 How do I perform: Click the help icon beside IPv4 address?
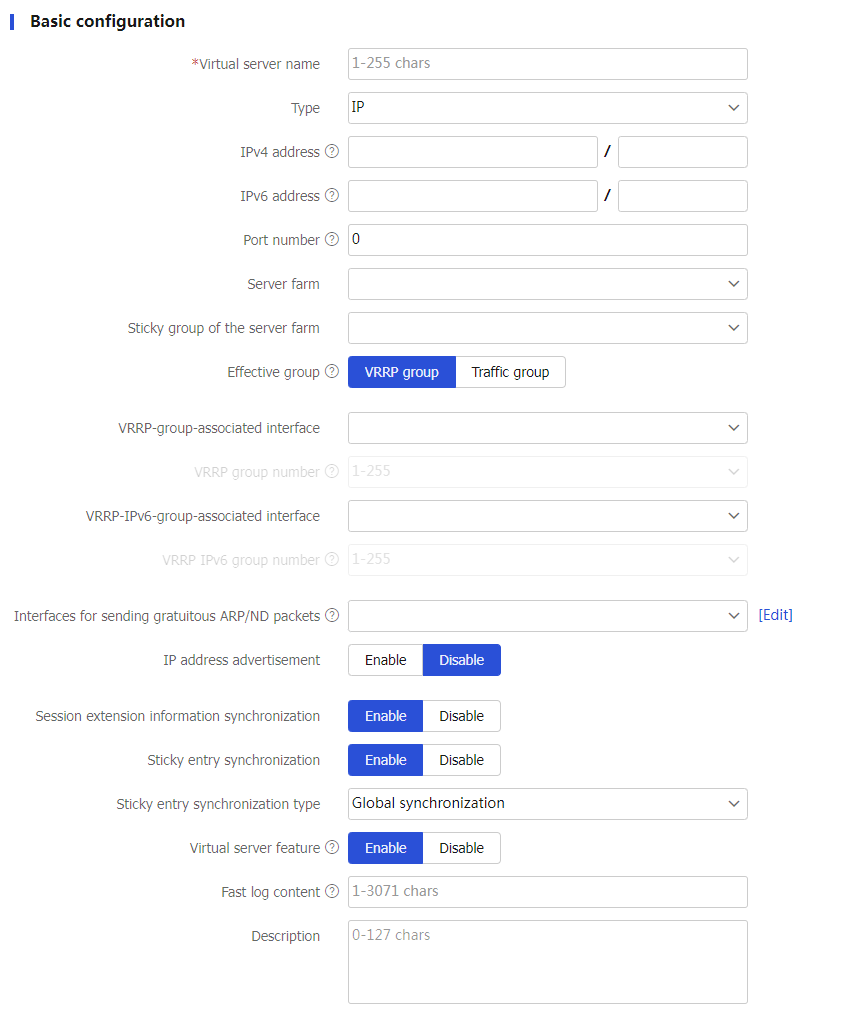coord(332,152)
